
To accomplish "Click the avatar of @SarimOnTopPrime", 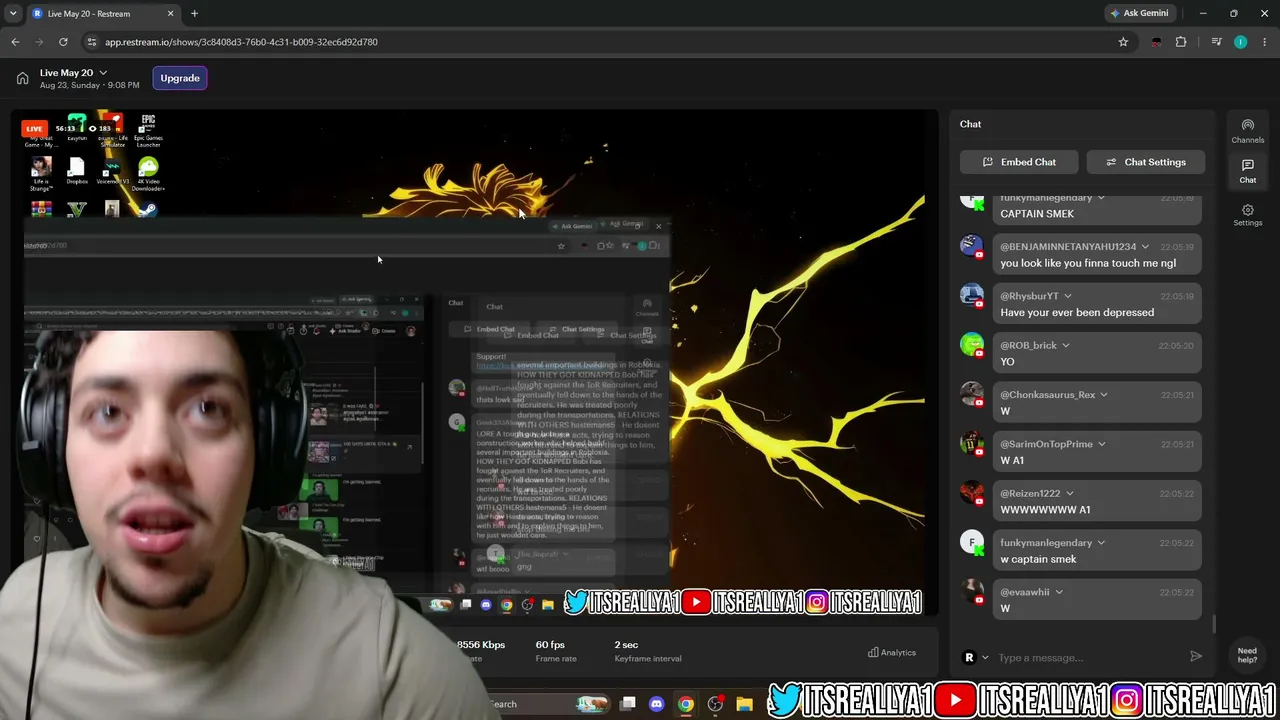I will pyautogui.click(x=972, y=443).
